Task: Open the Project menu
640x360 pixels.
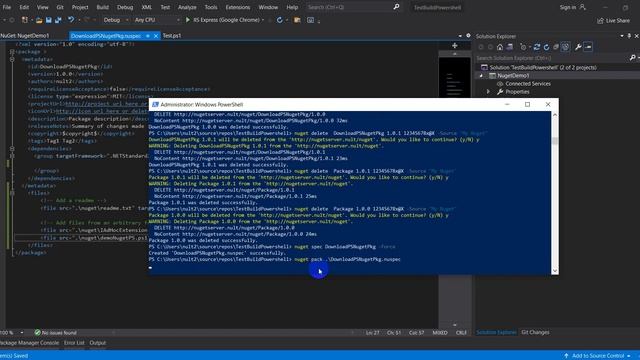Action: [x=80, y=7]
